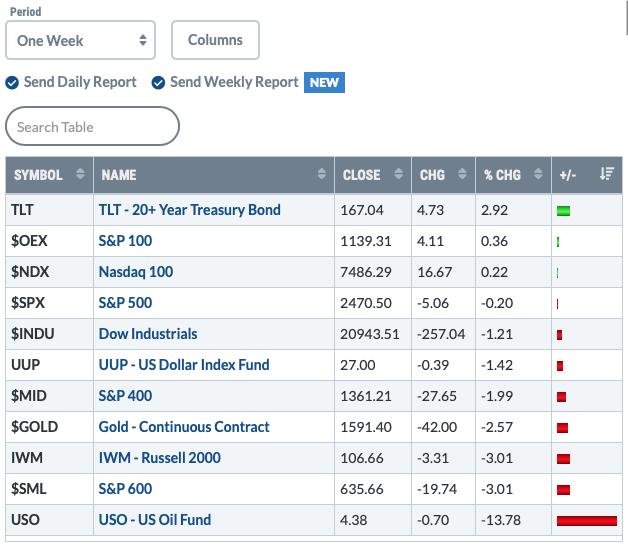
Task: Select the TLT symbol cell
Action: [49, 210]
